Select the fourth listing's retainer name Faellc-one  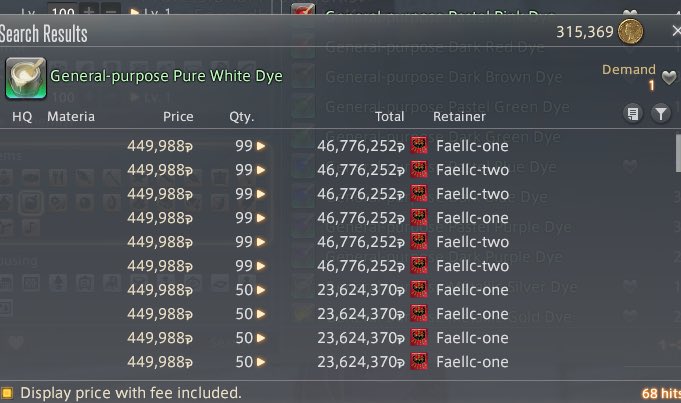coord(472,218)
